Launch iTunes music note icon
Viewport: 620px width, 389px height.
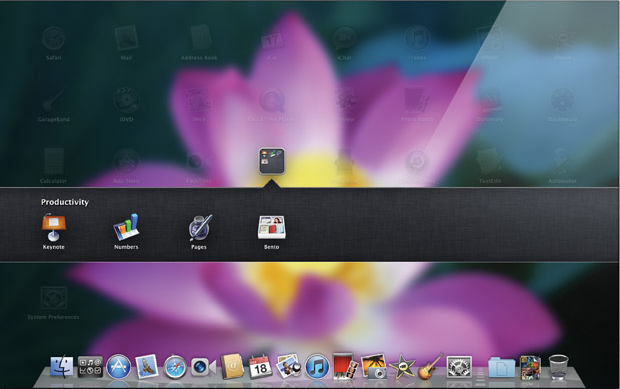pyautogui.click(x=317, y=367)
